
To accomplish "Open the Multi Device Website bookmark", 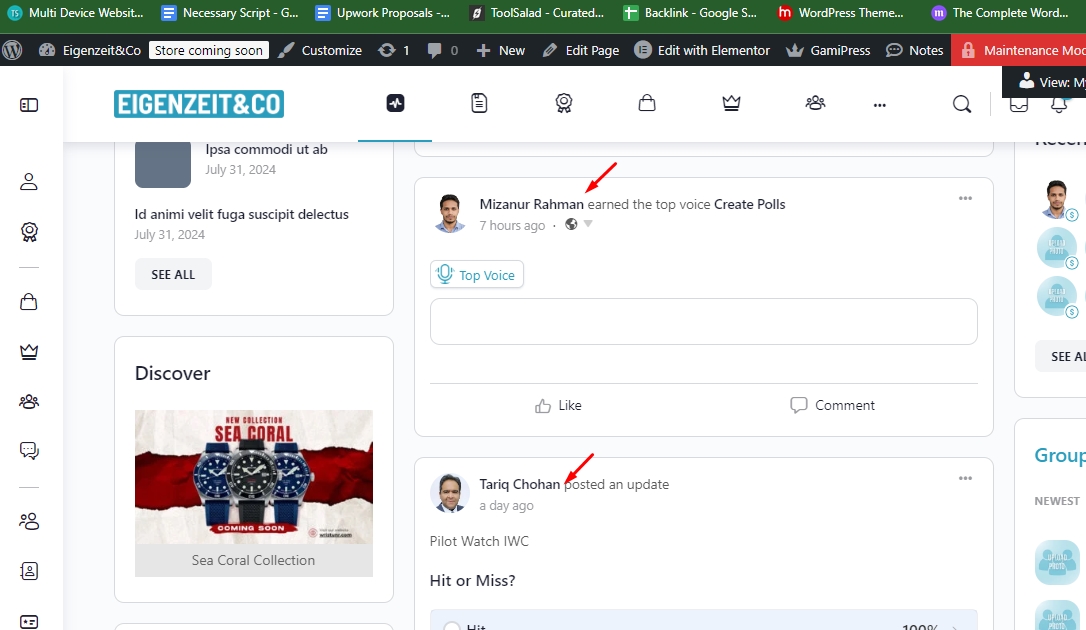I will coord(75,12).
